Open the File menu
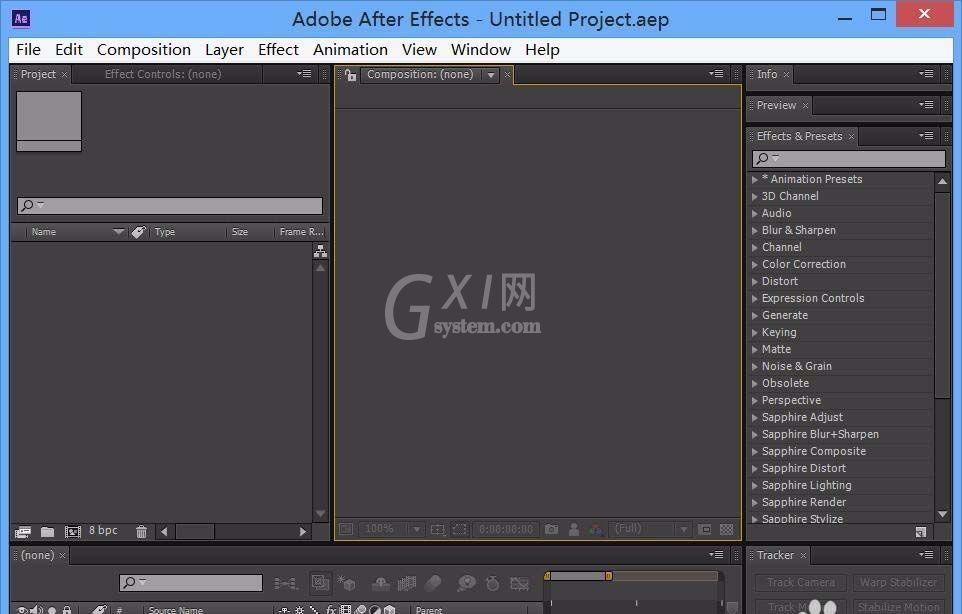 28,50
